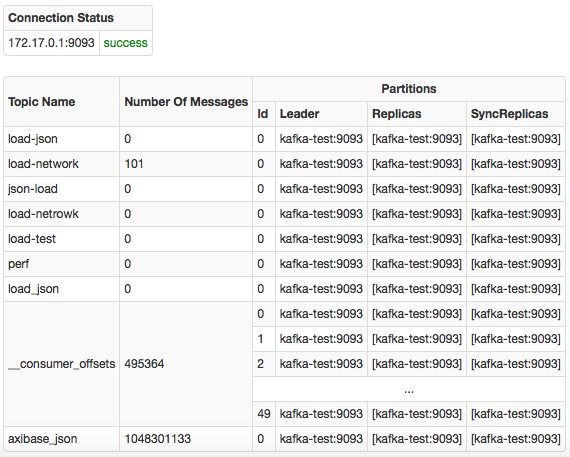Click the 'Topic Name' column header
The image size is (570, 457).
click(x=61, y=102)
